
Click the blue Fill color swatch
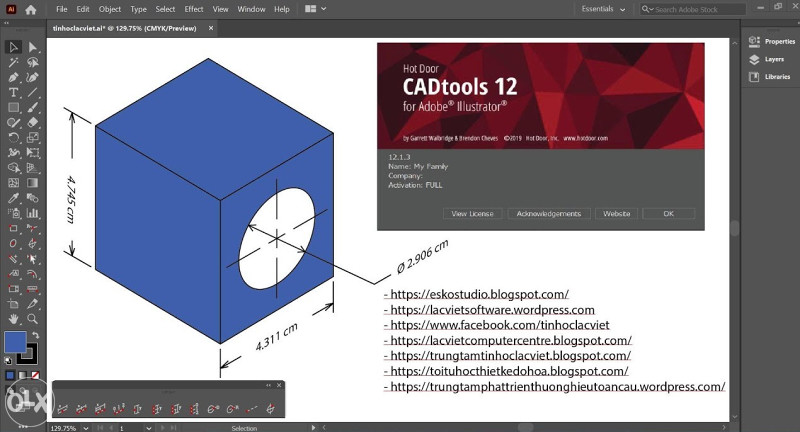[x=13, y=341]
